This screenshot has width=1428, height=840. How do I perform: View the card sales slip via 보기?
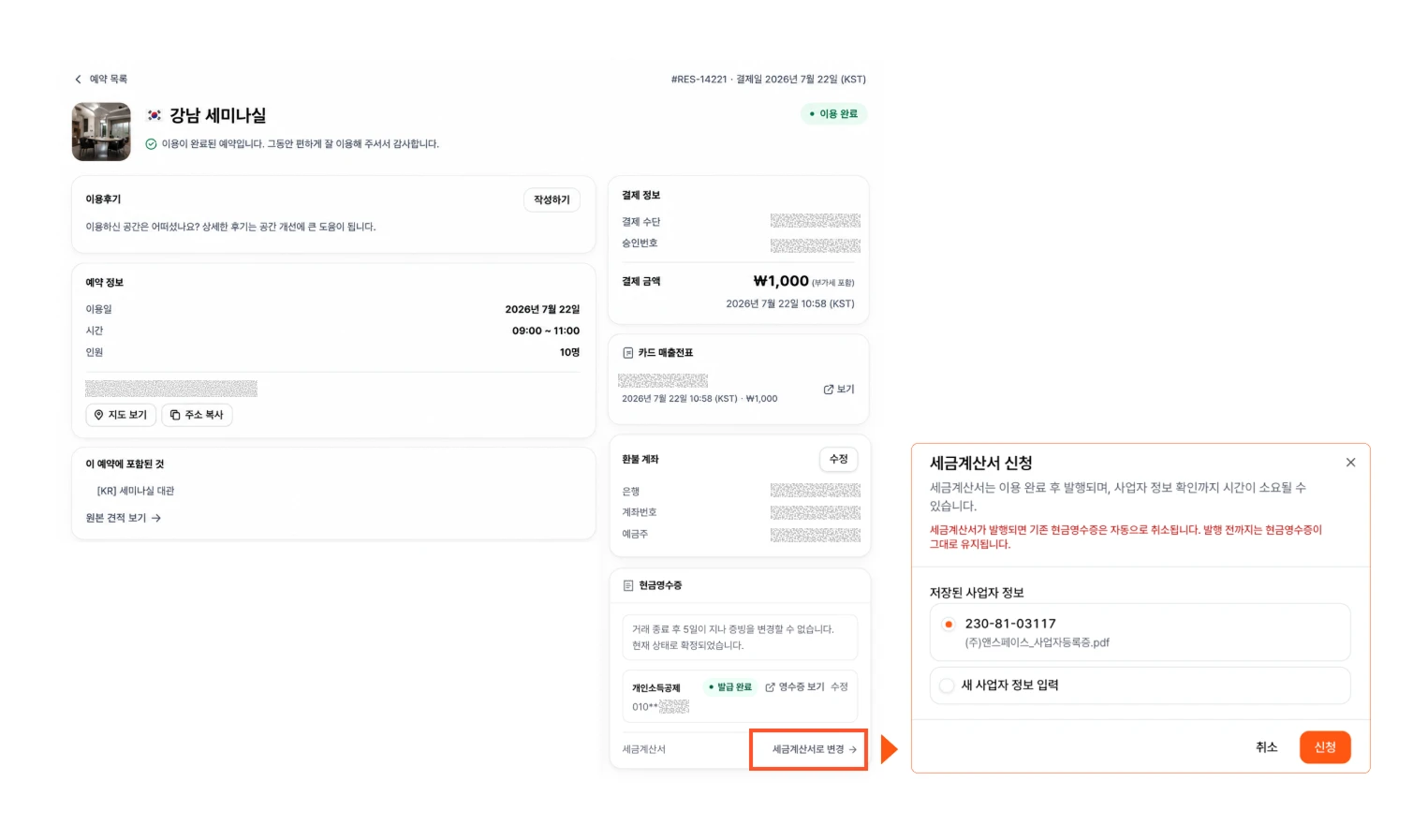tap(839, 390)
